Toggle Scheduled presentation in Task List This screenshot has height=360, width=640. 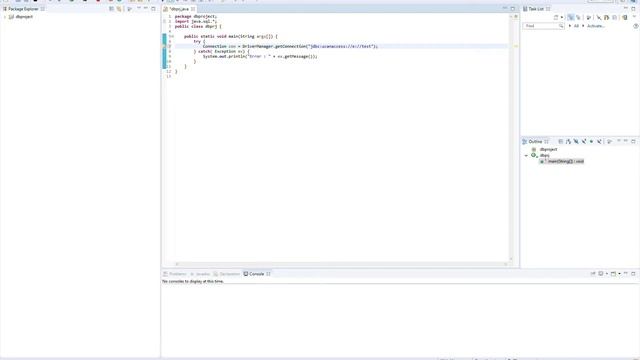pyautogui.click(x=578, y=18)
